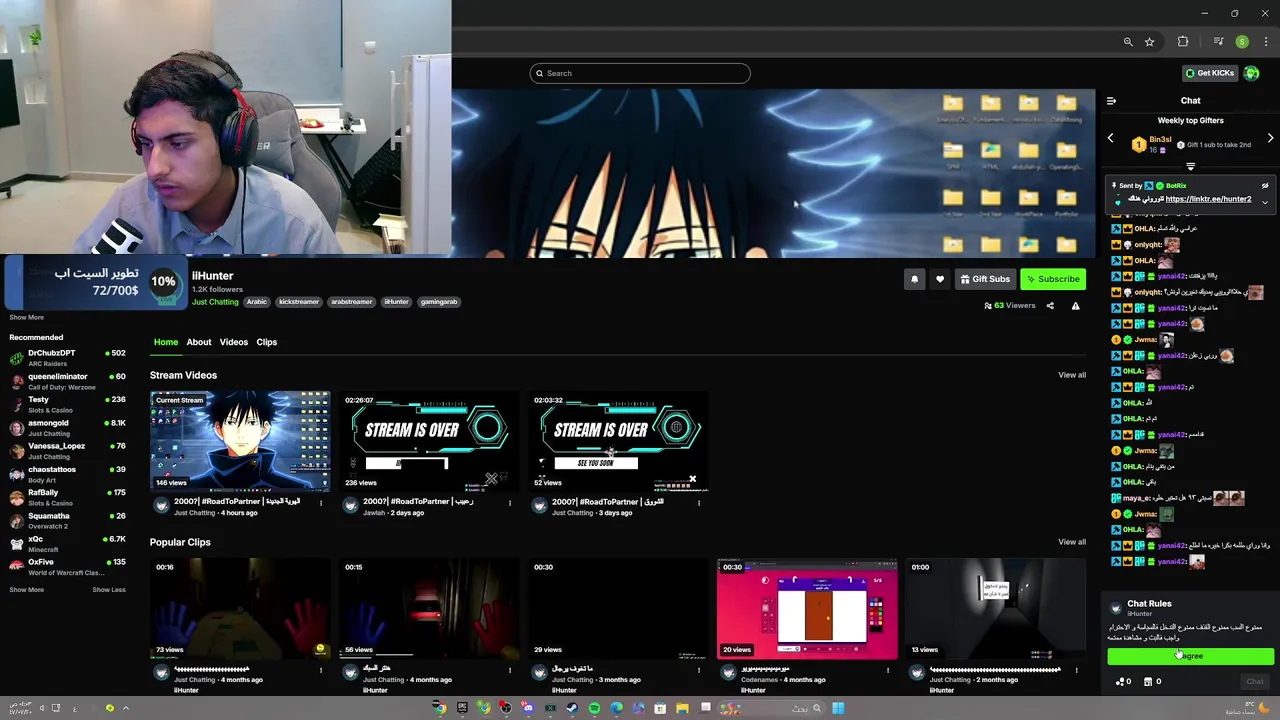Go to the next top gifter
This screenshot has height=720, width=1280.
click(x=1271, y=138)
